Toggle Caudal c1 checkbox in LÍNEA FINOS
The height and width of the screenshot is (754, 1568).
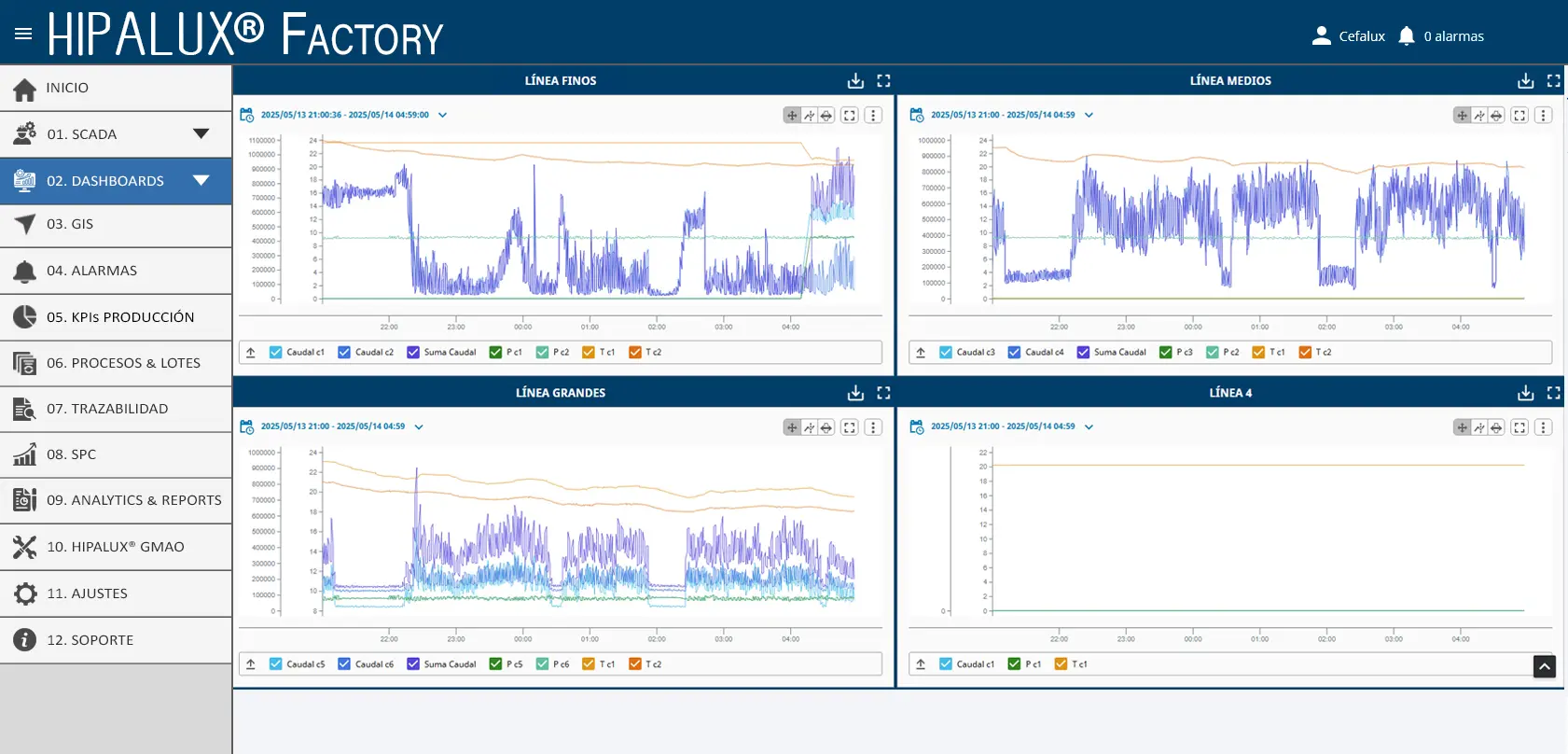coord(275,352)
